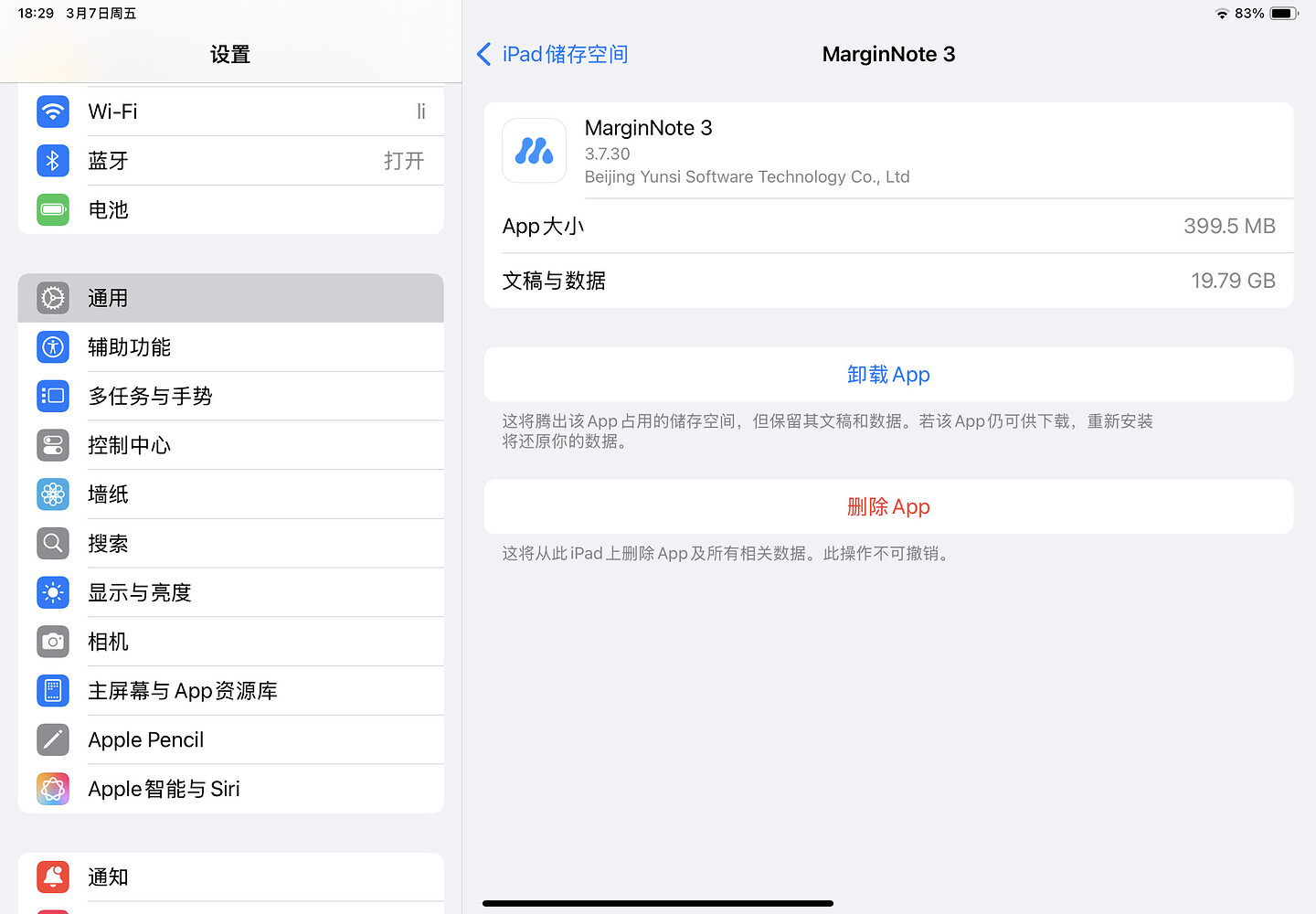Image resolution: width=1316 pixels, height=914 pixels.
Task: Tap the Wi-Fi settings icon
Action: pos(53,112)
